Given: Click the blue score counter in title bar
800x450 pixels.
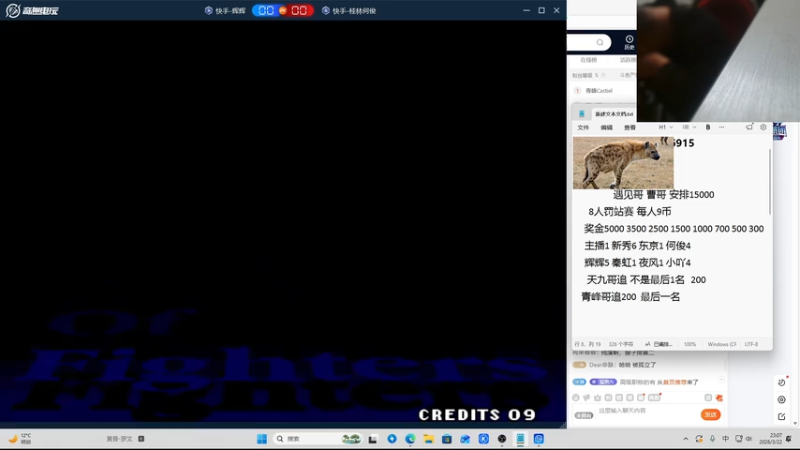Looking at the screenshot, I should click(266, 11).
